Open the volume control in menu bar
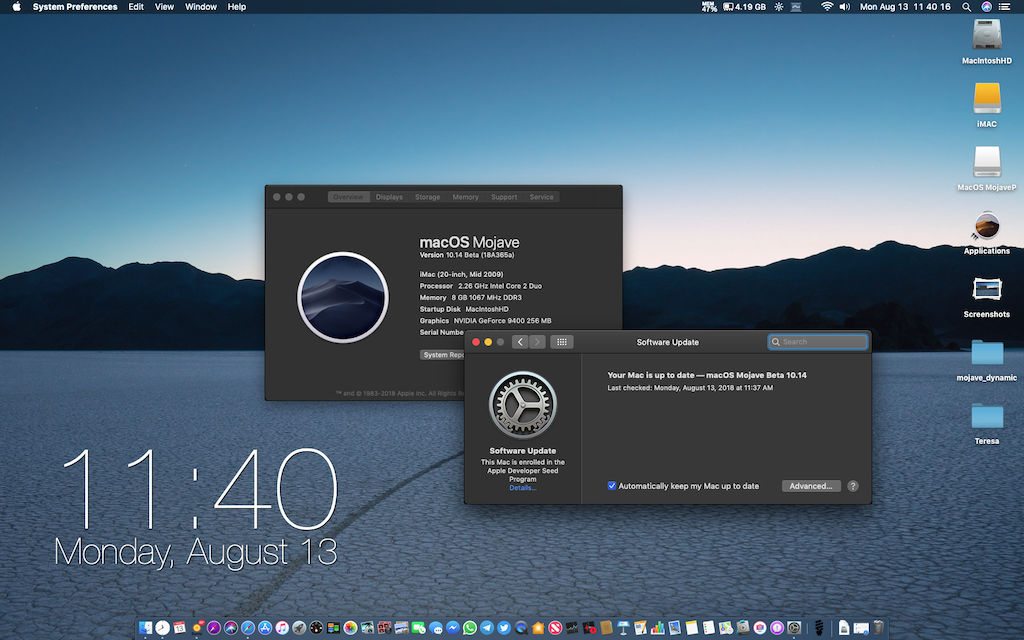The image size is (1024, 640). (844, 7)
